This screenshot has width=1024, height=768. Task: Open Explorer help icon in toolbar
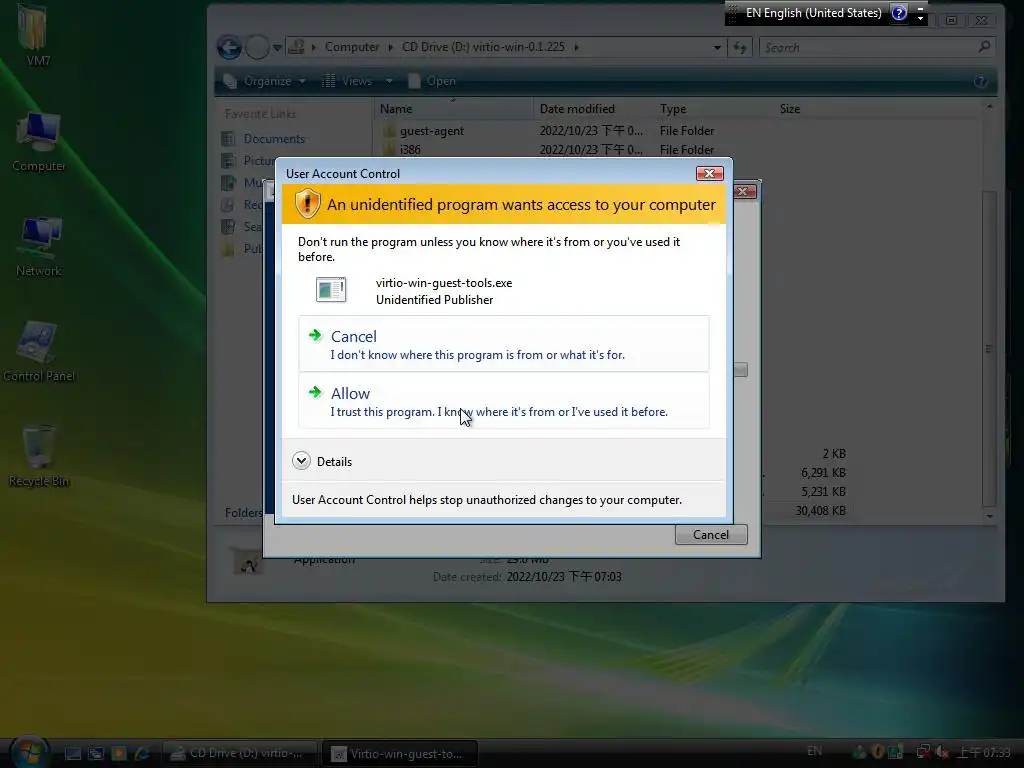point(980,81)
